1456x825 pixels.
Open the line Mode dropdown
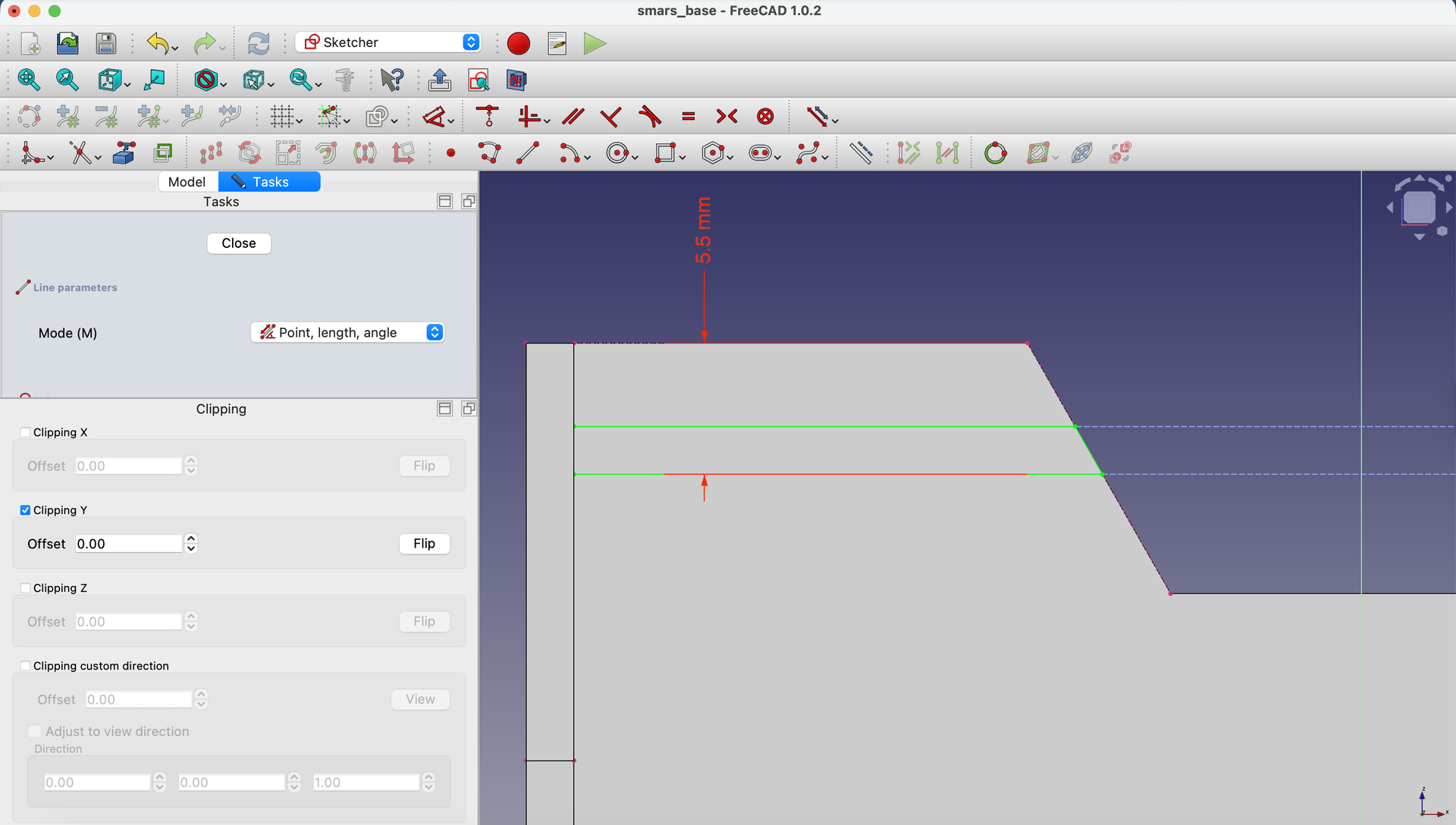pos(347,332)
